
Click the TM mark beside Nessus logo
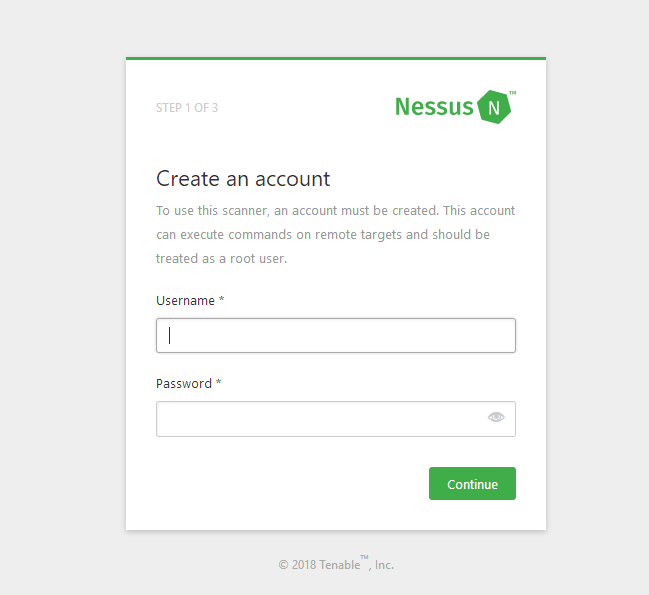tap(512, 93)
